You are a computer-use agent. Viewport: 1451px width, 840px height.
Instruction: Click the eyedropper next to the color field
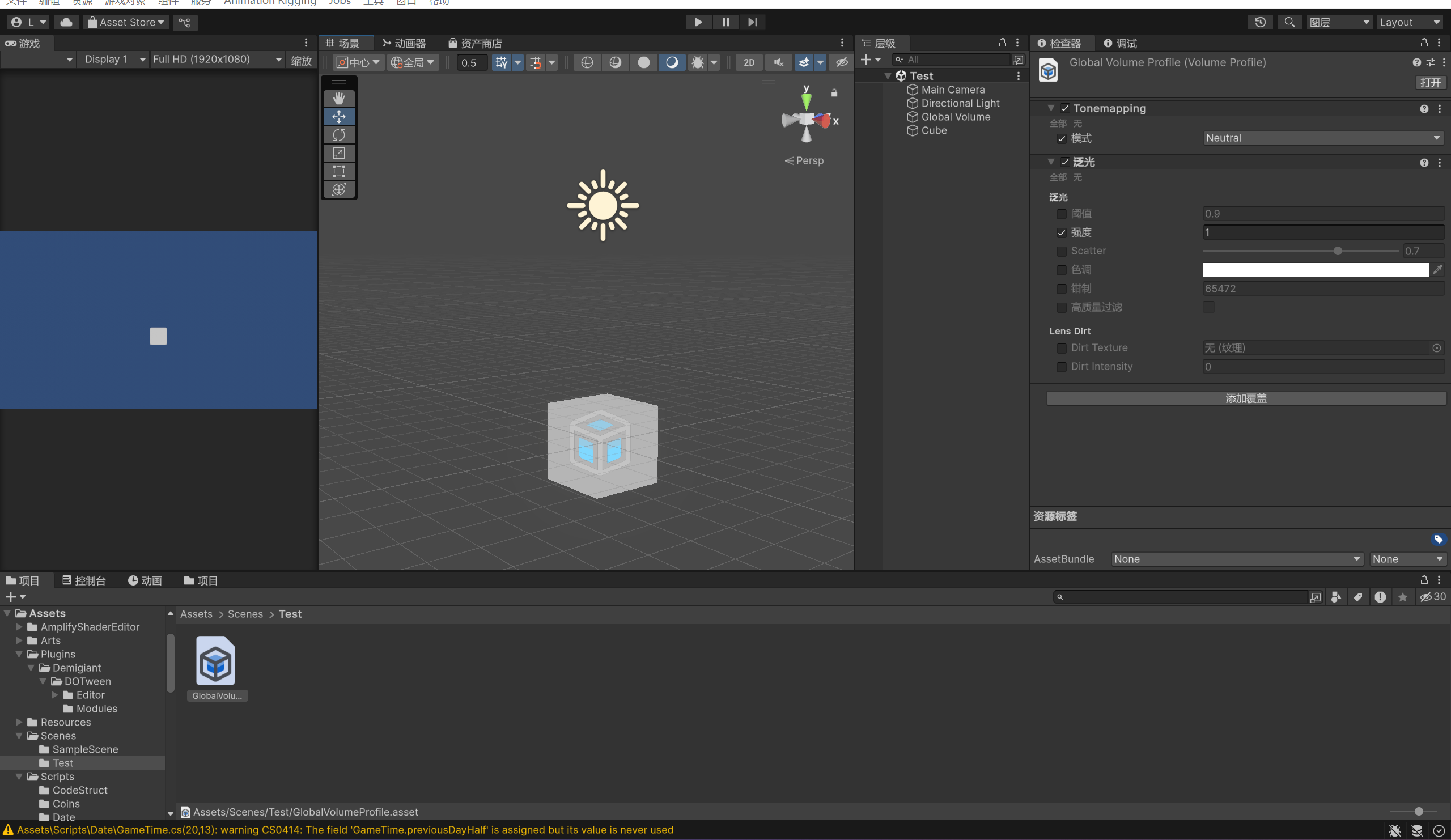click(x=1438, y=269)
